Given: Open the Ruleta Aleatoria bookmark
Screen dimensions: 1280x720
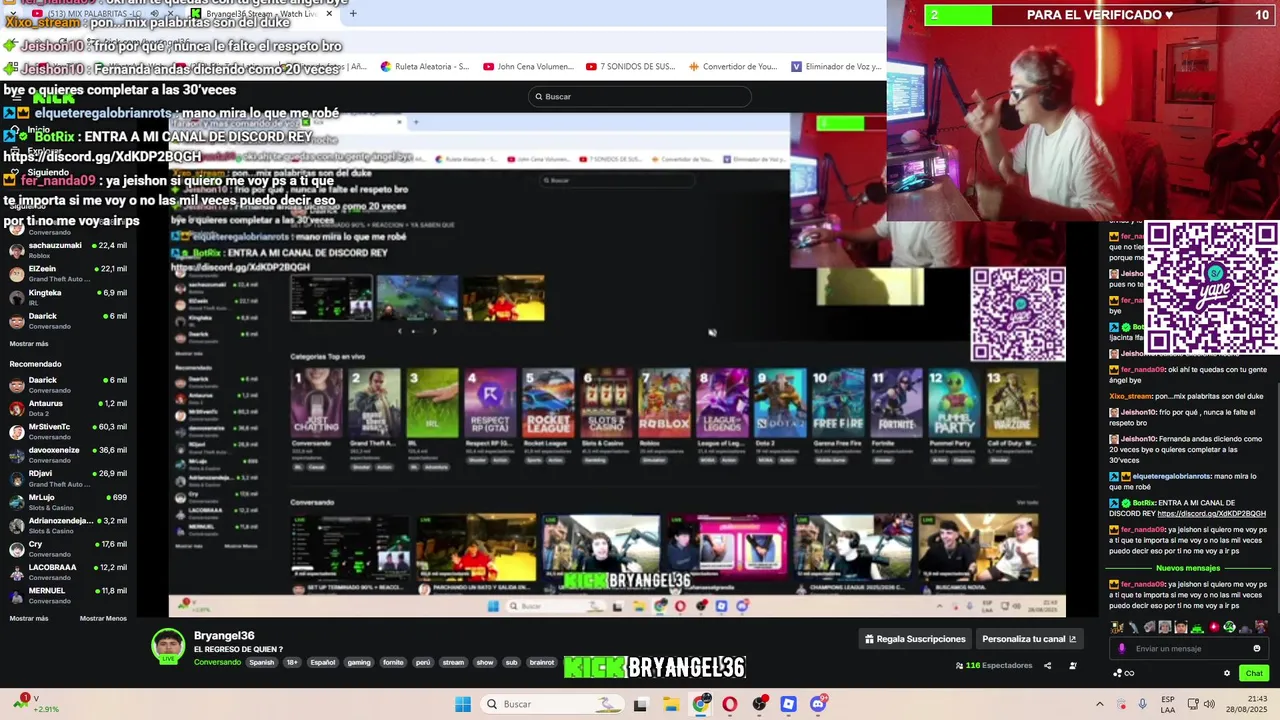Looking at the screenshot, I should point(426,67).
